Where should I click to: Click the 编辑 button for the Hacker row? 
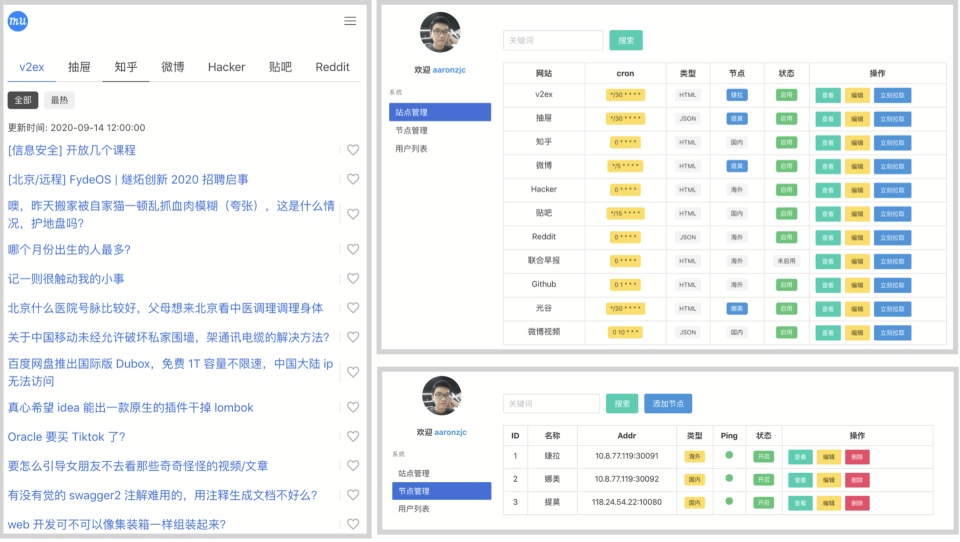857,190
